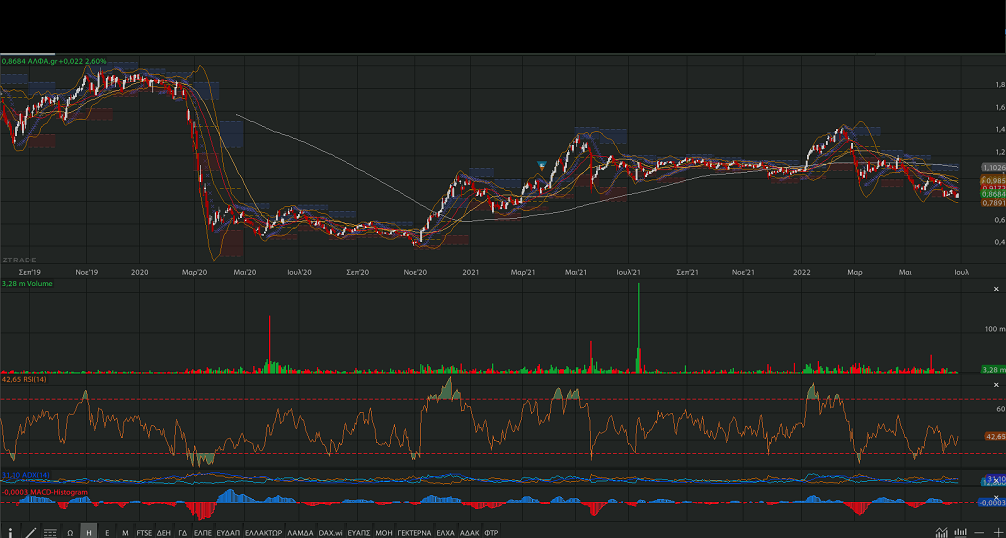This screenshot has width=1006, height=538.
Task: Close the MACD-Histogram panel
Action: 995,496
